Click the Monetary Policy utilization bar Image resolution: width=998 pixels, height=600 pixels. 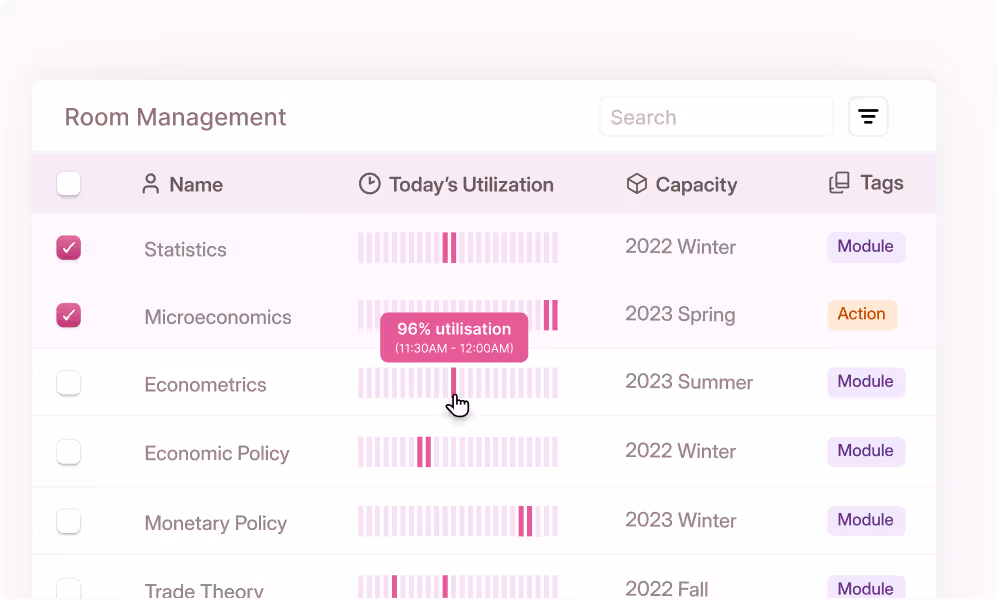tap(457, 521)
